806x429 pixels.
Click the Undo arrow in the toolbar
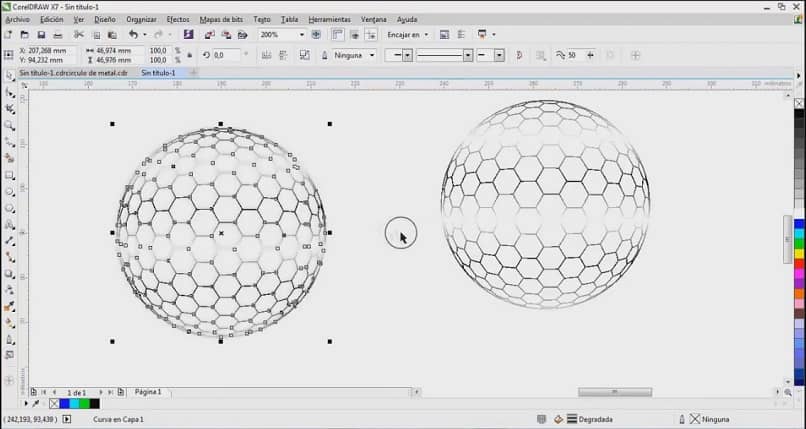[133, 34]
